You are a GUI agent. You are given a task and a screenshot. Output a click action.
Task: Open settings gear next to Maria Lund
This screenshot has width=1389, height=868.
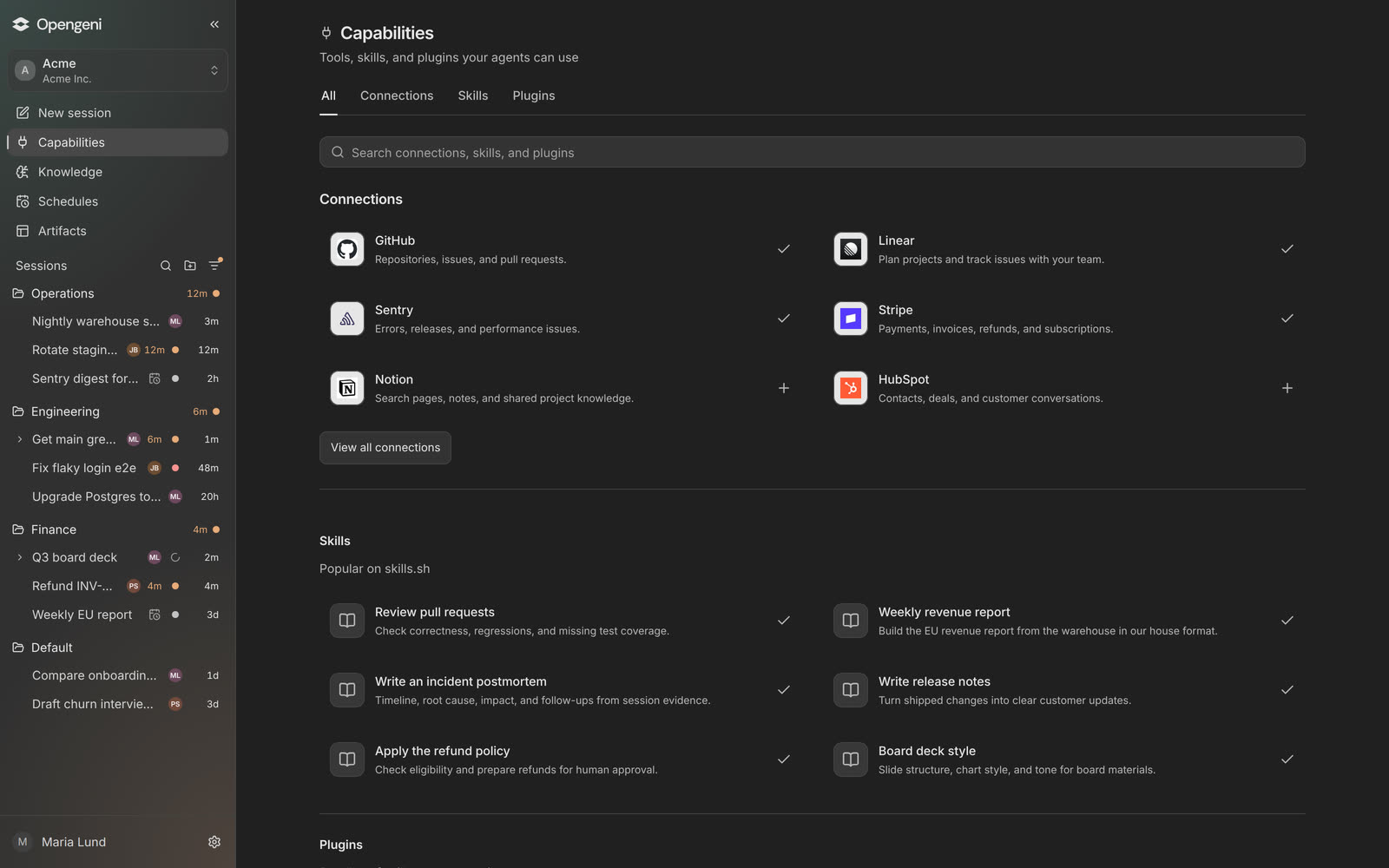(214, 842)
